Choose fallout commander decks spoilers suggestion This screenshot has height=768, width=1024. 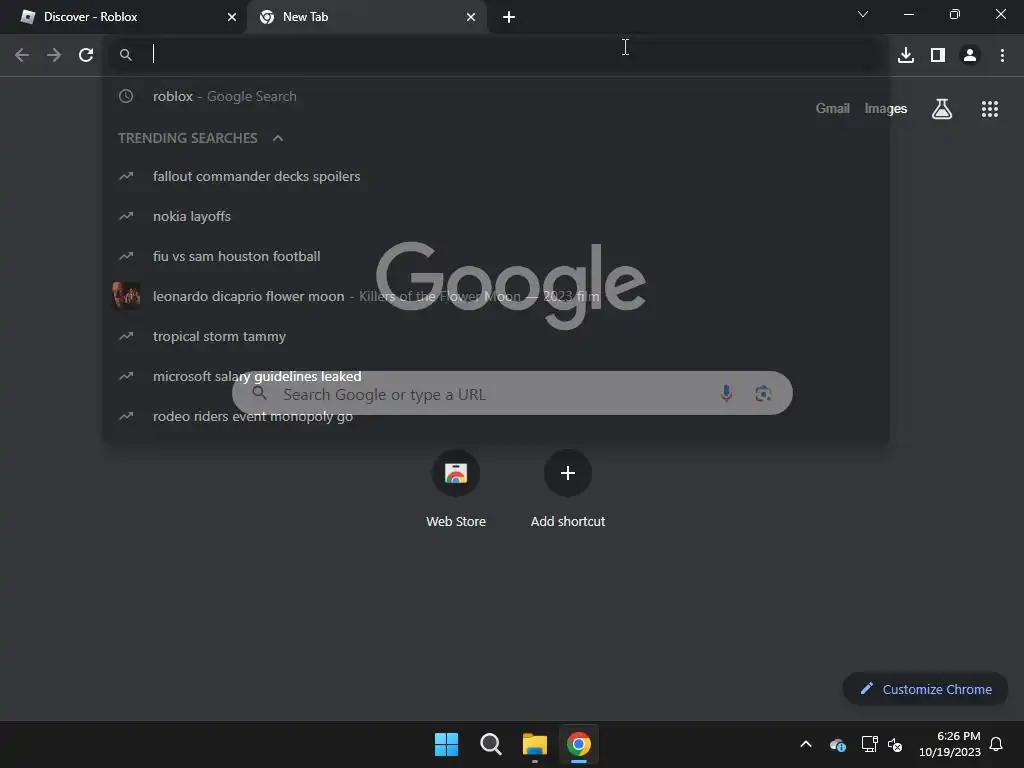tap(496, 176)
